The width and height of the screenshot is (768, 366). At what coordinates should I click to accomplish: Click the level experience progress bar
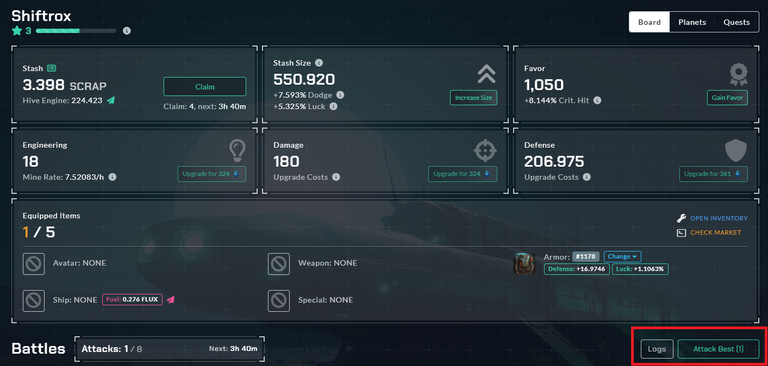tap(76, 31)
